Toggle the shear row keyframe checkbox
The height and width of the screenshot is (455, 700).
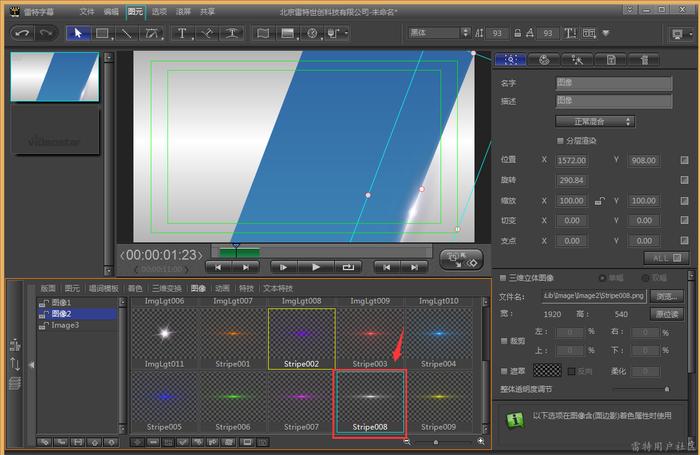pos(684,220)
